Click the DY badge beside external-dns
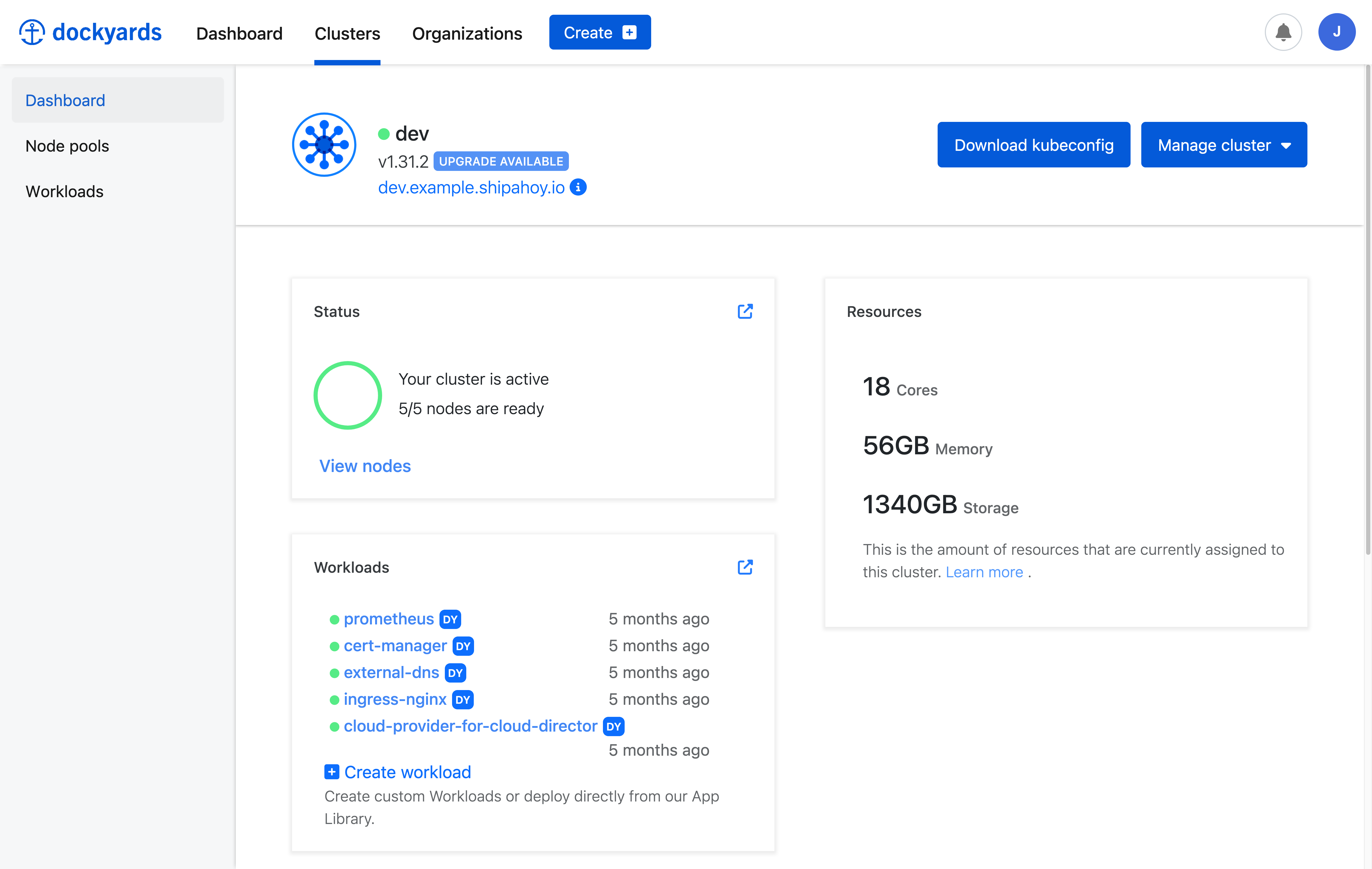1372x869 pixels. tap(455, 673)
